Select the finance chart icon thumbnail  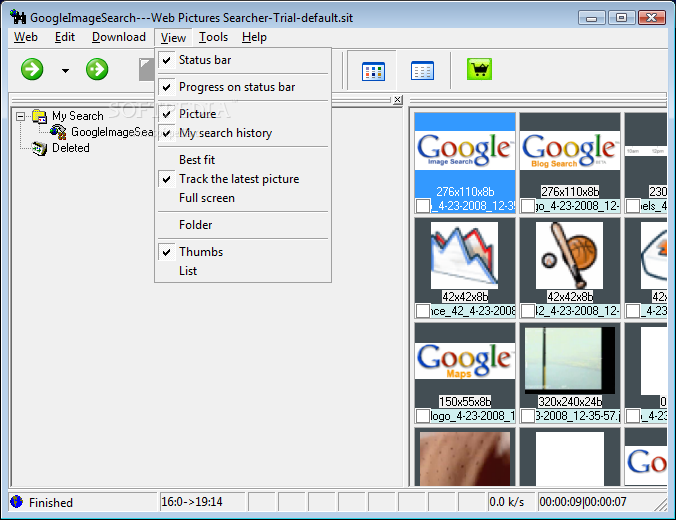click(464, 255)
